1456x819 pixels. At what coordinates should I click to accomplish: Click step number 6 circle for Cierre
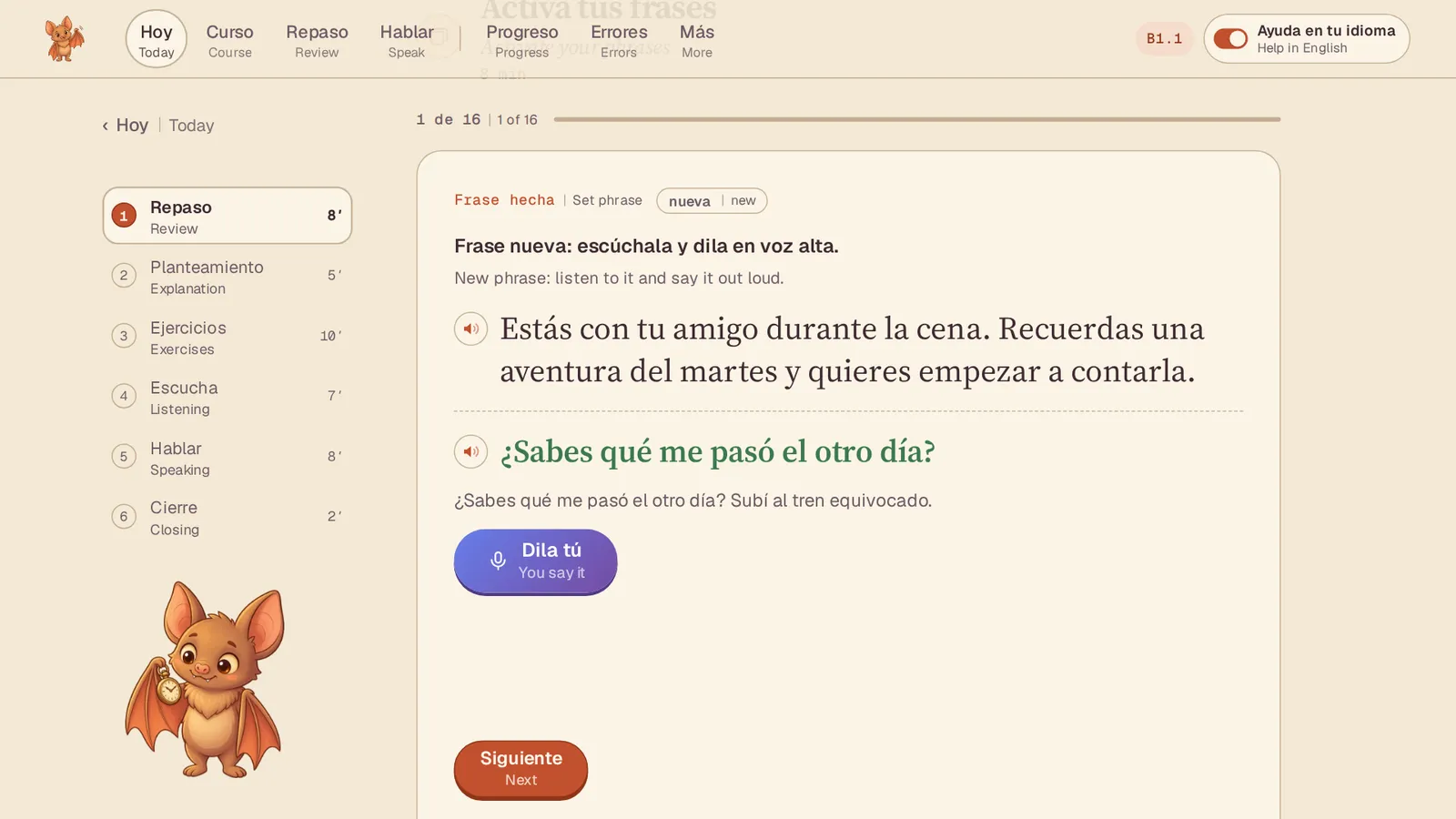(124, 516)
